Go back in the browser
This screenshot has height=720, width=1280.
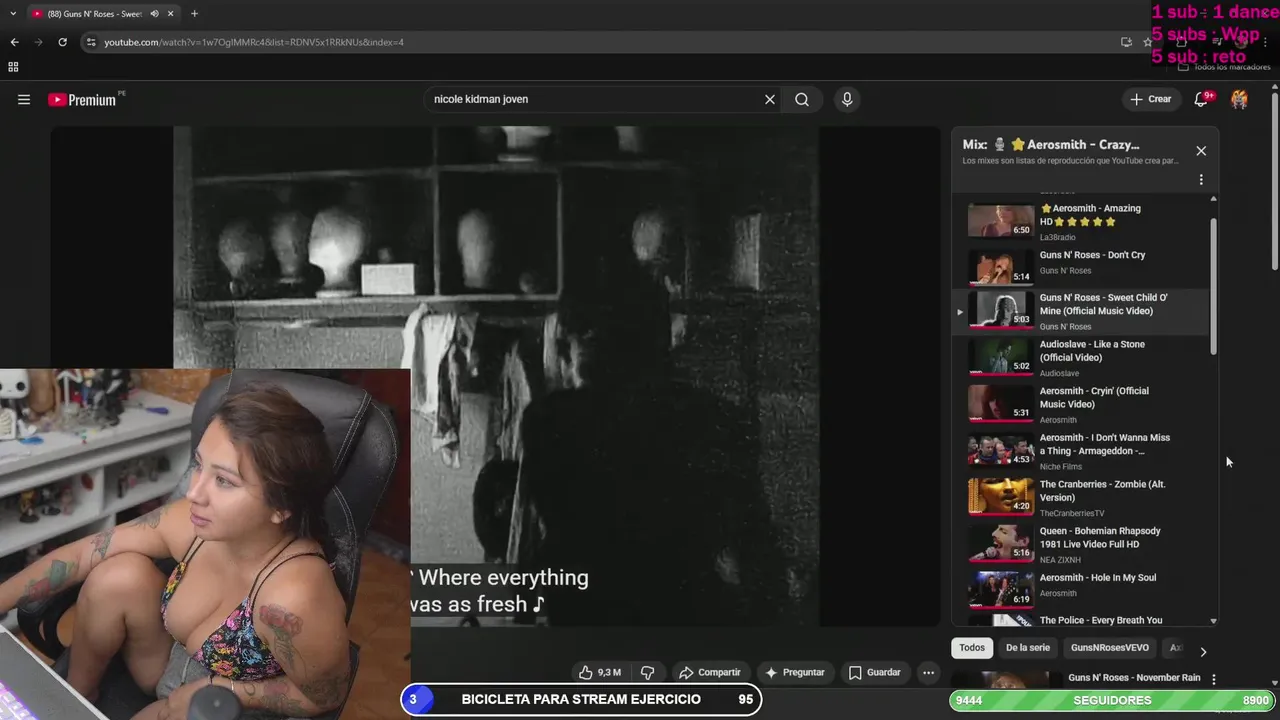14,42
